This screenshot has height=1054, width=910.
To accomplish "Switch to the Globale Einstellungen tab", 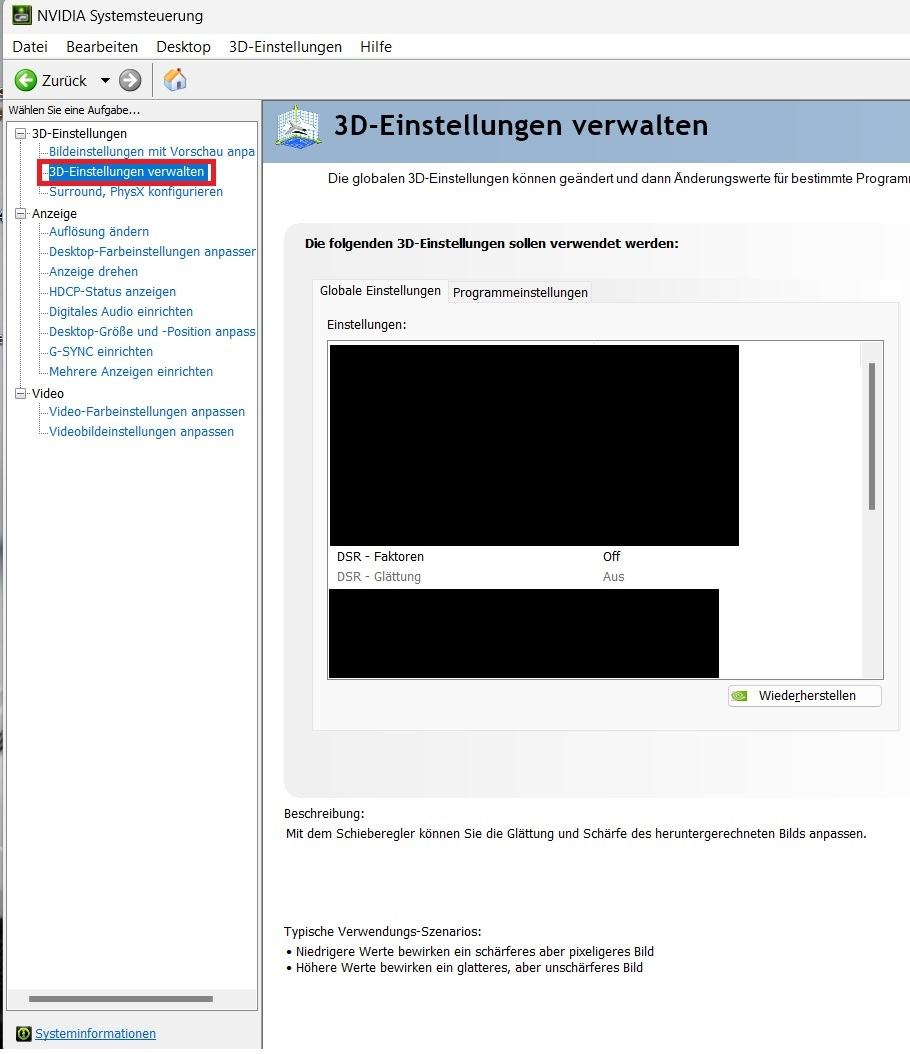I will pos(380,290).
